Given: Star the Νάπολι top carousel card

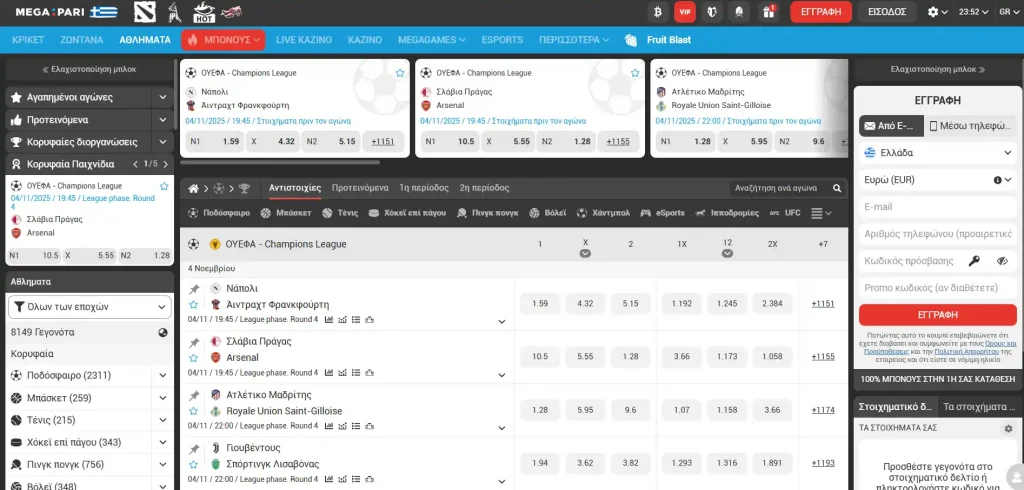Looking at the screenshot, I should tap(400, 73).
